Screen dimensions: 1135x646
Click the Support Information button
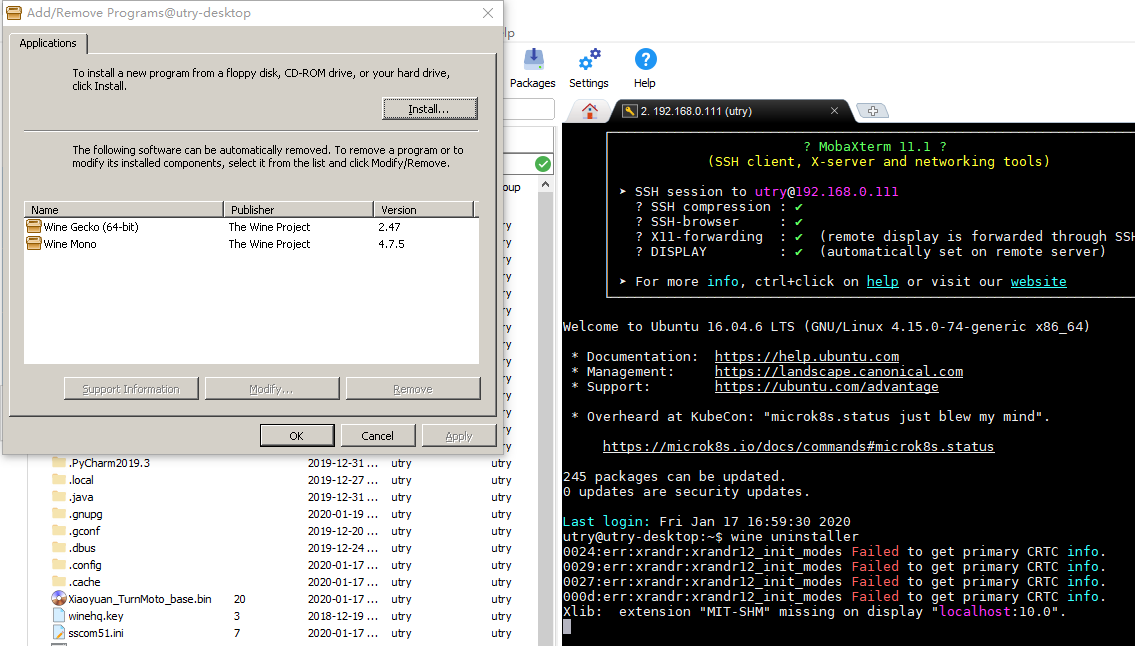tap(131, 389)
